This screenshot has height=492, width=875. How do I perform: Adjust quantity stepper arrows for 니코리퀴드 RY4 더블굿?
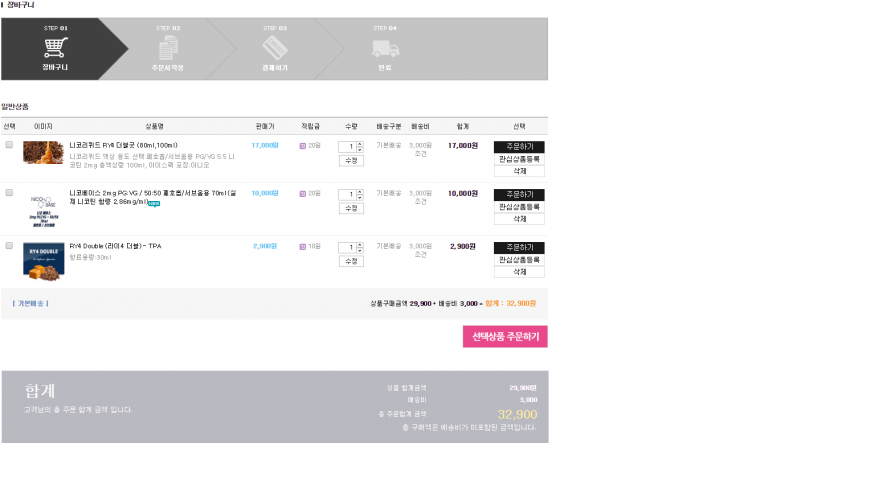point(360,146)
